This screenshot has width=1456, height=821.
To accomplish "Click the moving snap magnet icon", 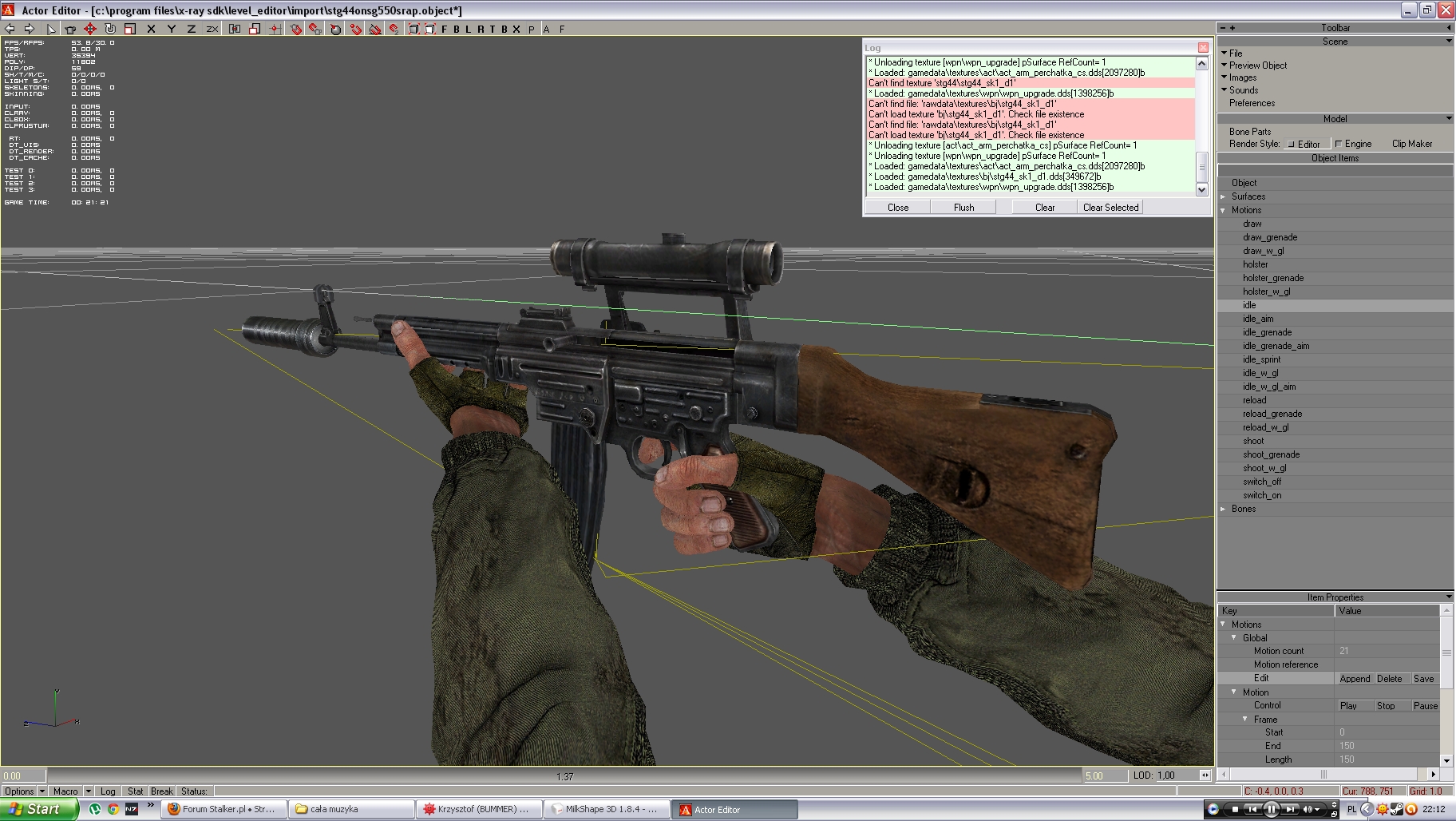I will click(315, 29).
